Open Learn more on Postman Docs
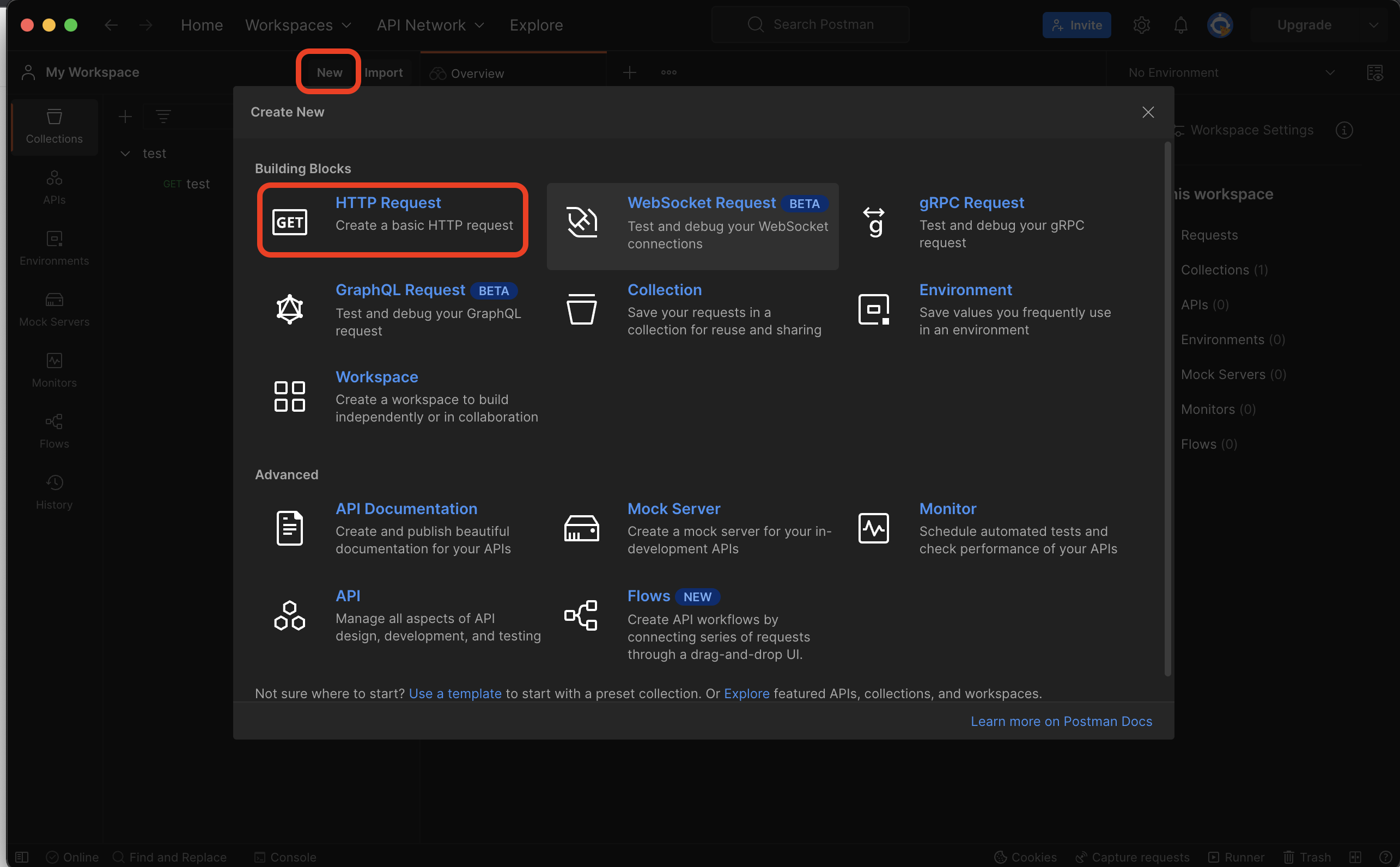 [x=1061, y=721]
